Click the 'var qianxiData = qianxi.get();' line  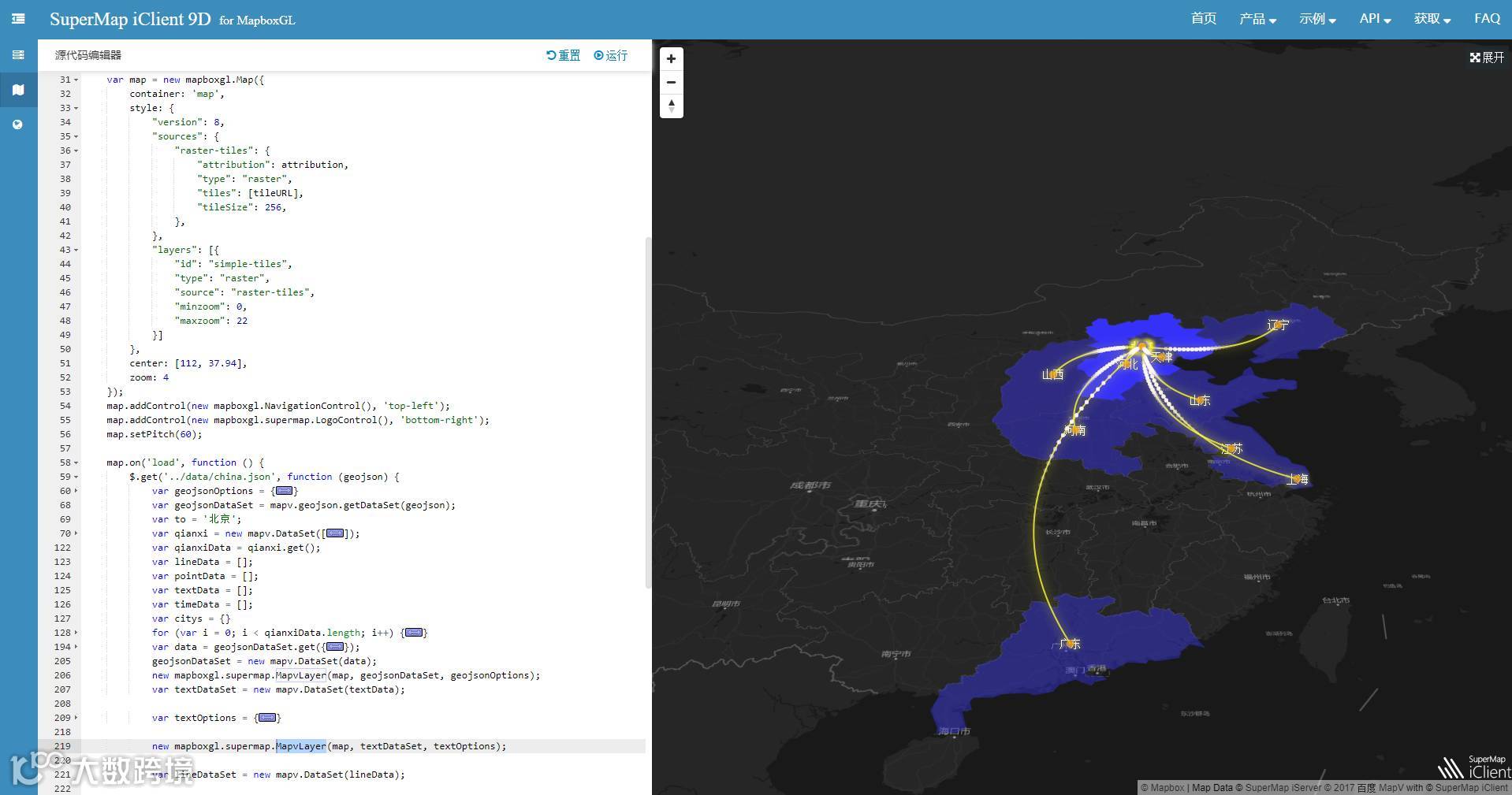click(236, 548)
